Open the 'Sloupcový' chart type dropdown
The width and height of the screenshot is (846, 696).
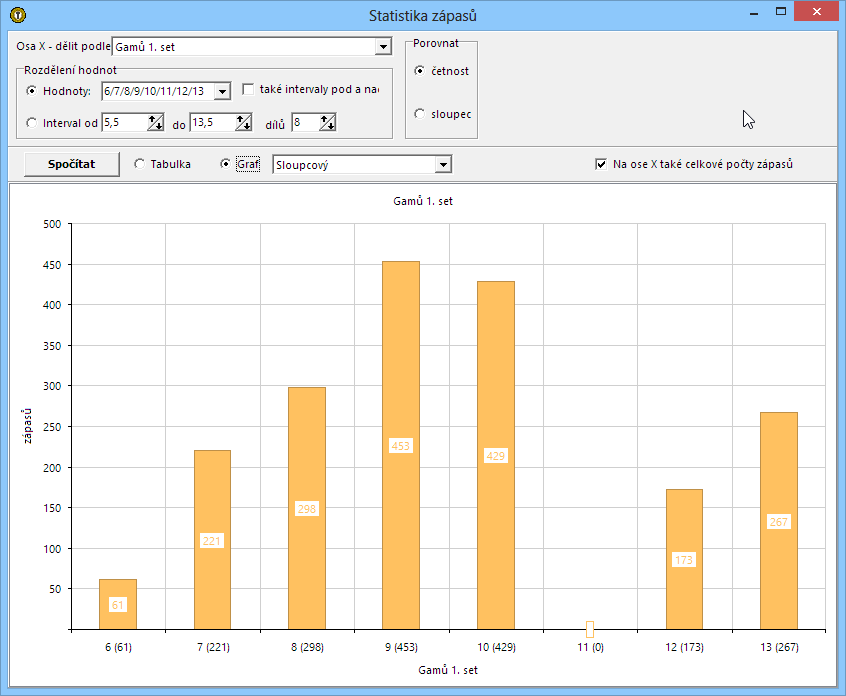443,164
